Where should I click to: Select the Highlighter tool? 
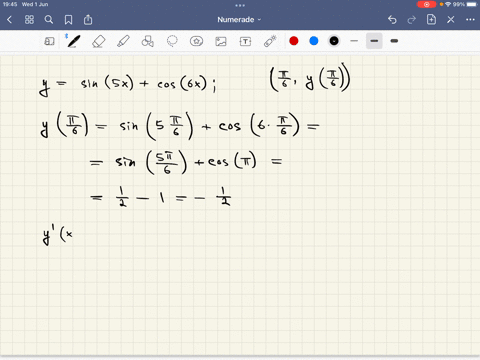pos(123,41)
